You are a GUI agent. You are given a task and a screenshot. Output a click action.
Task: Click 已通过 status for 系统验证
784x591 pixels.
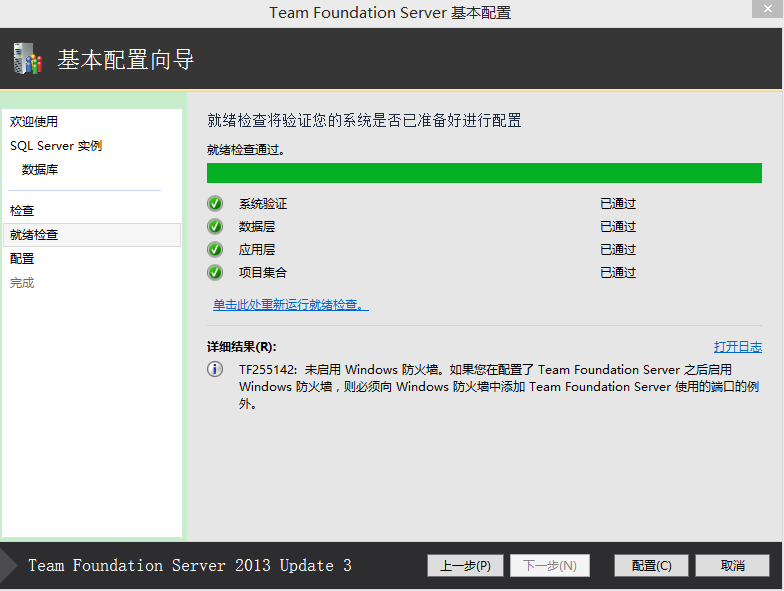tap(618, 204)
